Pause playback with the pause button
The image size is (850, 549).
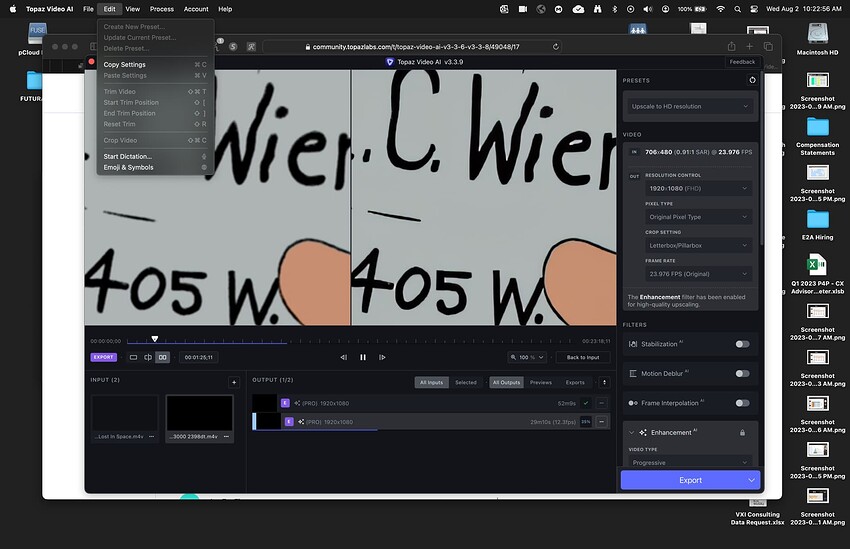[363, 357]
